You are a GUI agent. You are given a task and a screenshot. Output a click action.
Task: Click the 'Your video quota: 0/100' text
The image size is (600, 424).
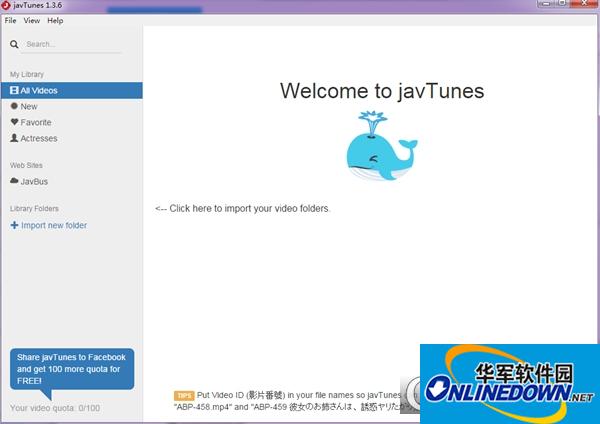[55, 408]
